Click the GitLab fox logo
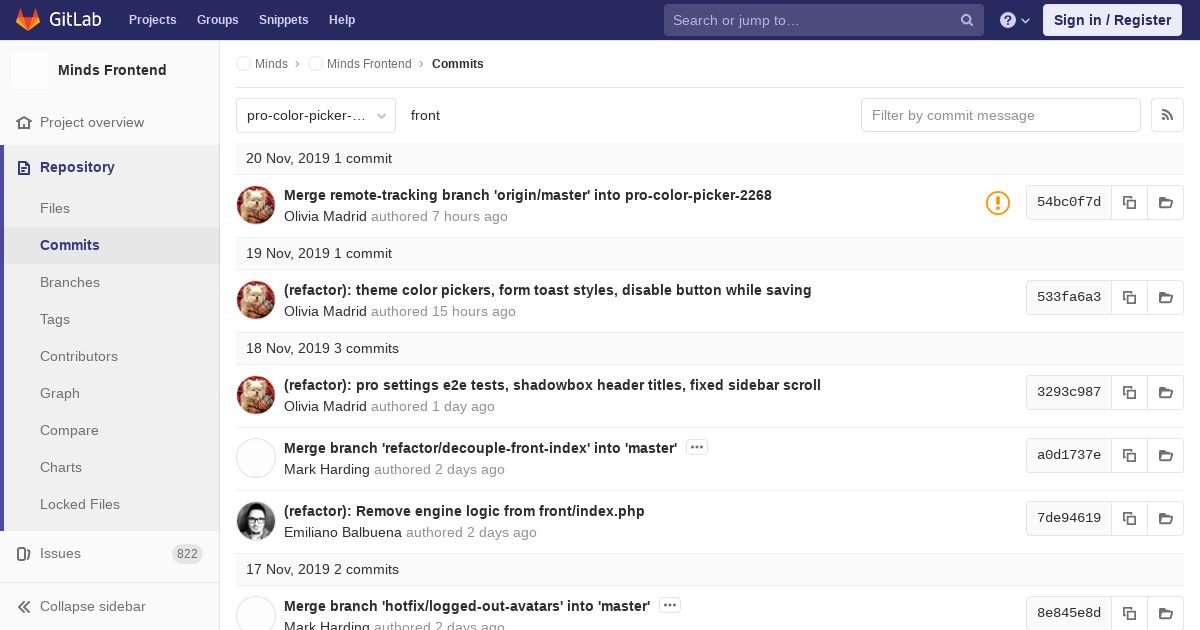 [x=28, y=19]
